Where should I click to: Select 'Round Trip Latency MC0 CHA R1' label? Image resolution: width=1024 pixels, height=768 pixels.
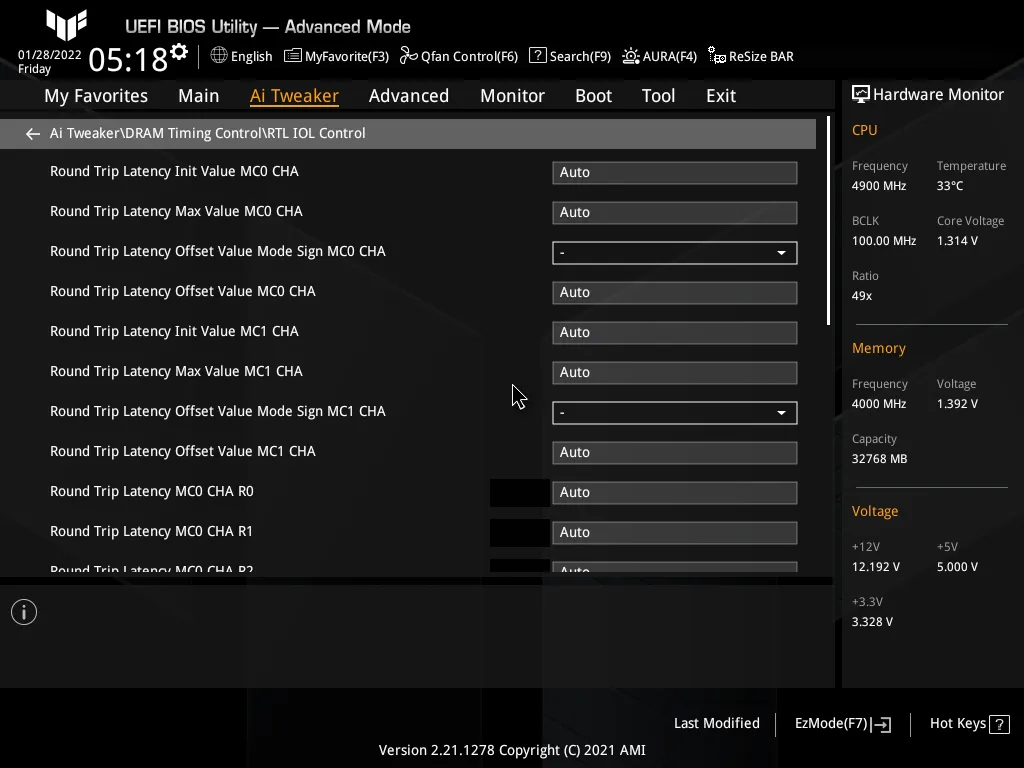(152, 532)
